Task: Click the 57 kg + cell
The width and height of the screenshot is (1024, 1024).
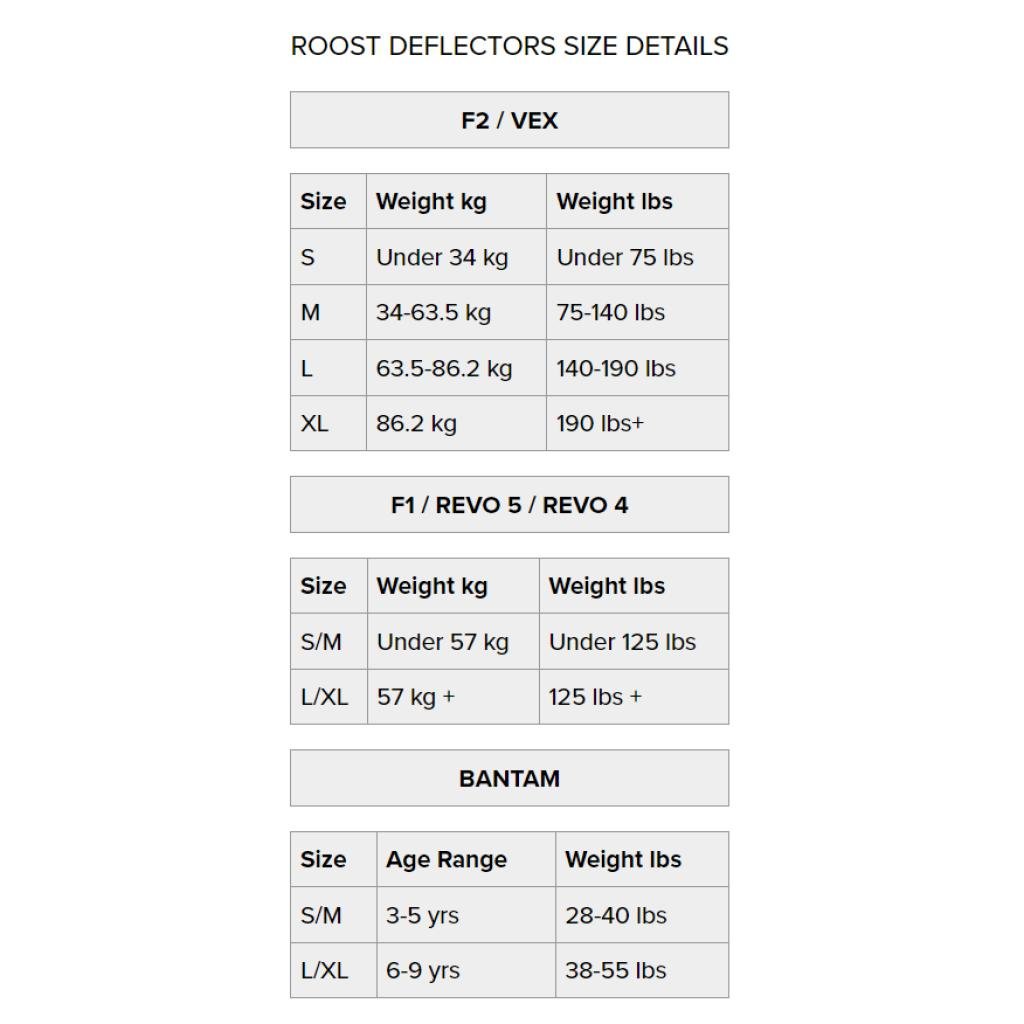Action: 453,697
